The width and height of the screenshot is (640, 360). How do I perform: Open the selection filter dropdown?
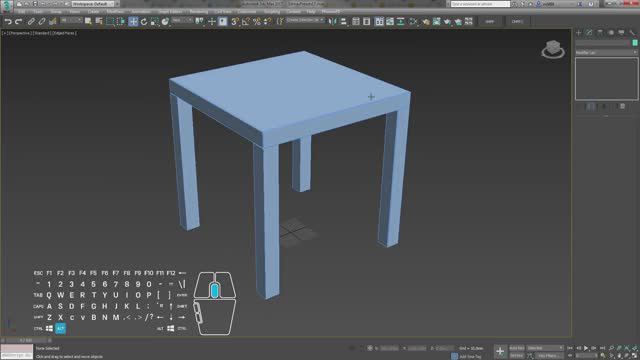[71, 20]
